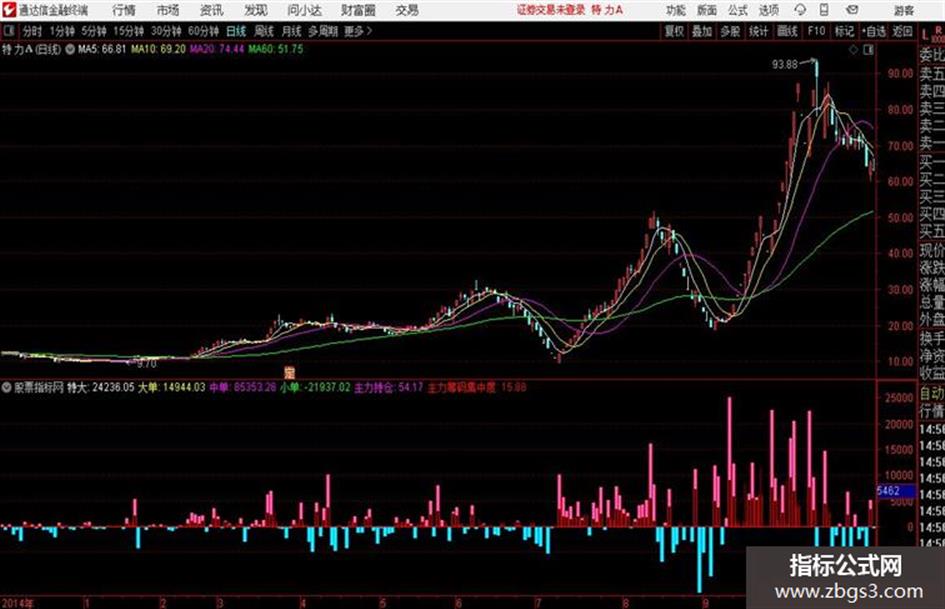Click the MA60: 51.75 indicator label
The height and width of the screenshot is (609, 945).
(276, 49)
